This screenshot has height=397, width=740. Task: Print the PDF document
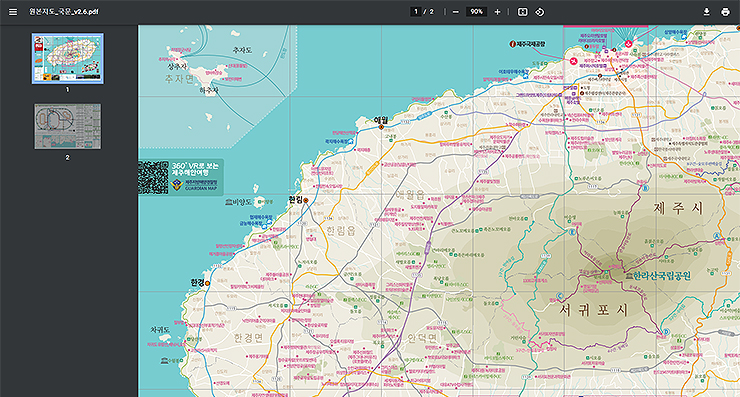pos(725,12)
